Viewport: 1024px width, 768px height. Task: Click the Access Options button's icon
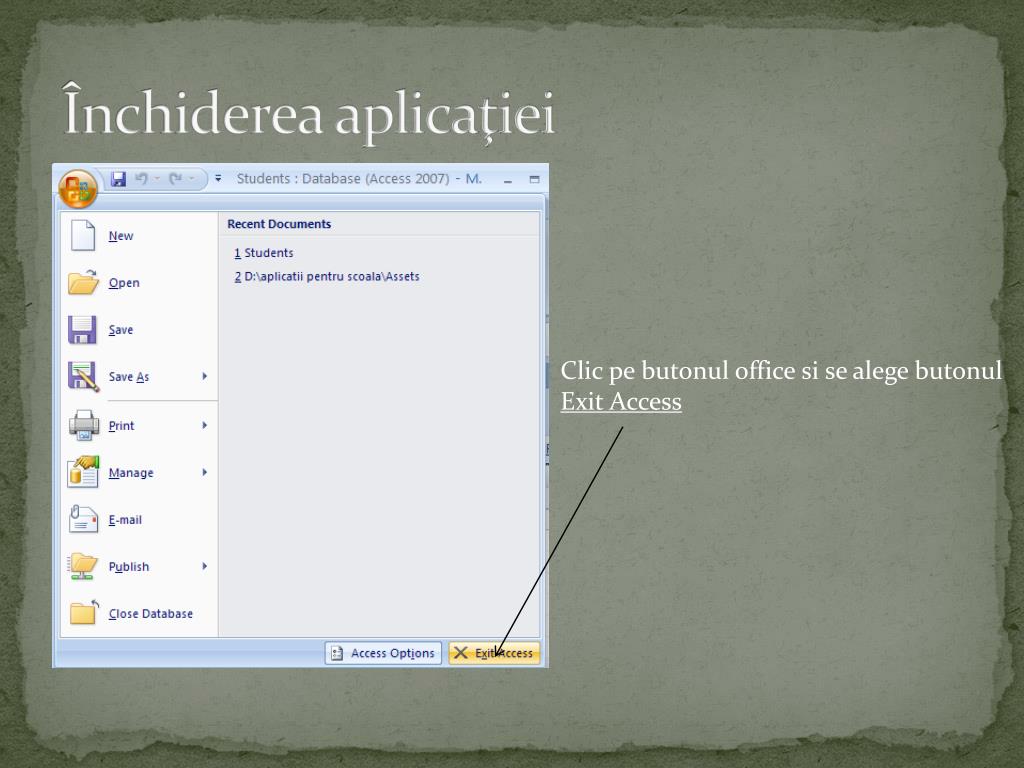337,653
